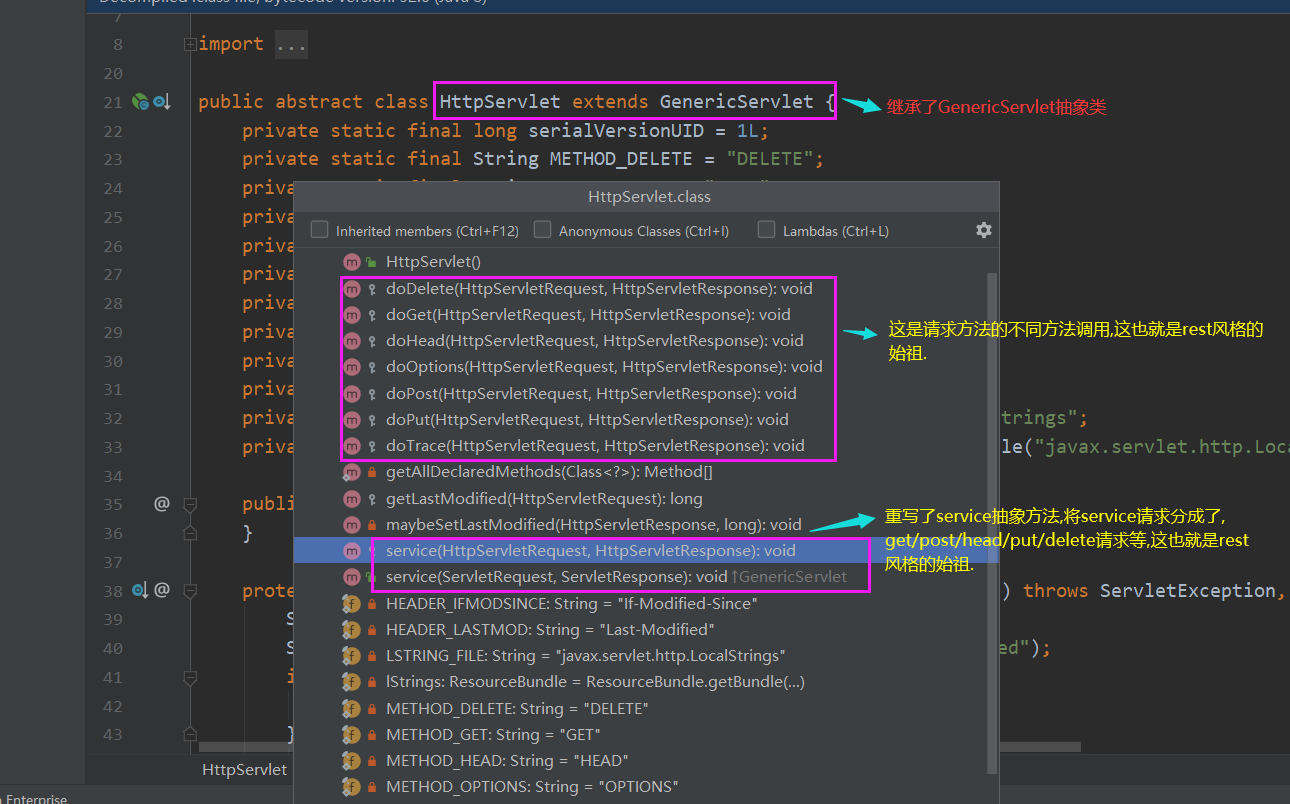Open the structure popup settings gear
The width and height of the screenshot is (1290, 804).
point(984,230)
